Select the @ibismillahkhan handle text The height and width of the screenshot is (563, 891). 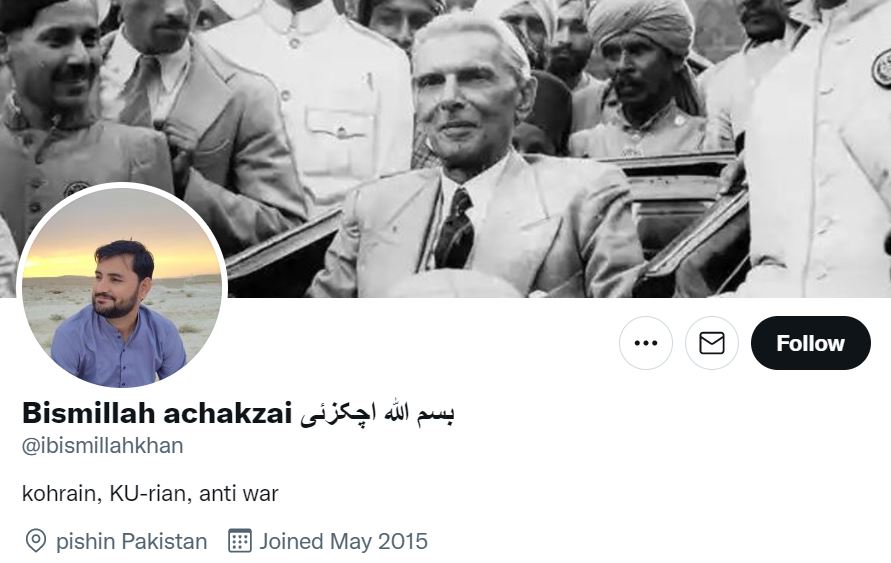(102, 446)
